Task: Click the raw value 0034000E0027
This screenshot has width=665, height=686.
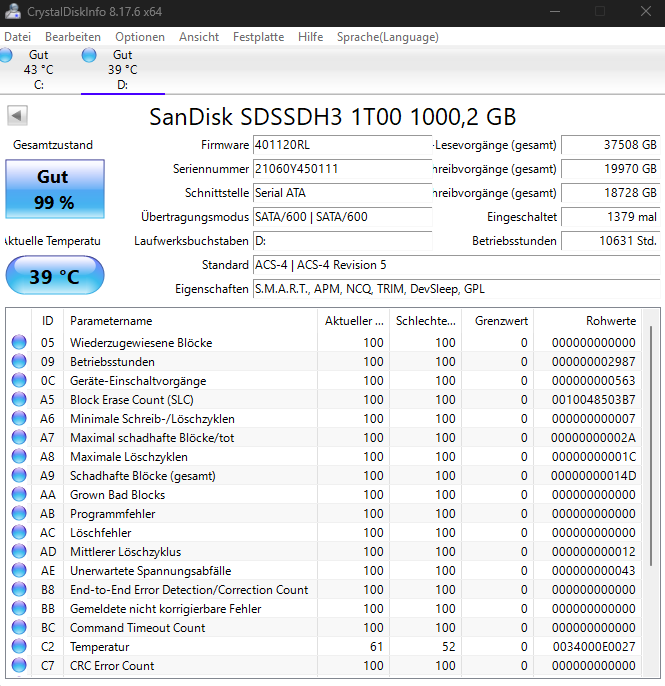Action: 594,647
